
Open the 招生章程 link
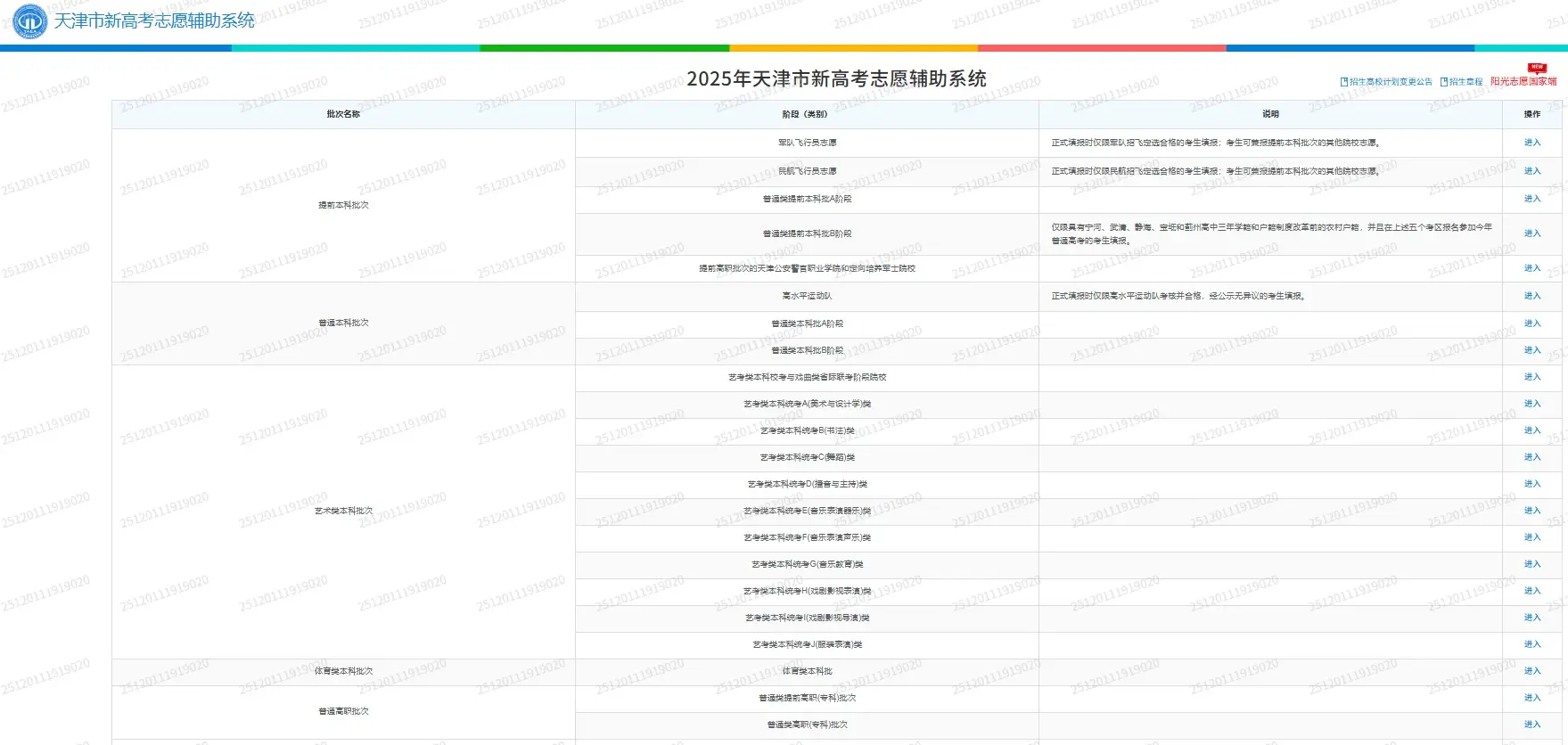[x=1465, y=82]
